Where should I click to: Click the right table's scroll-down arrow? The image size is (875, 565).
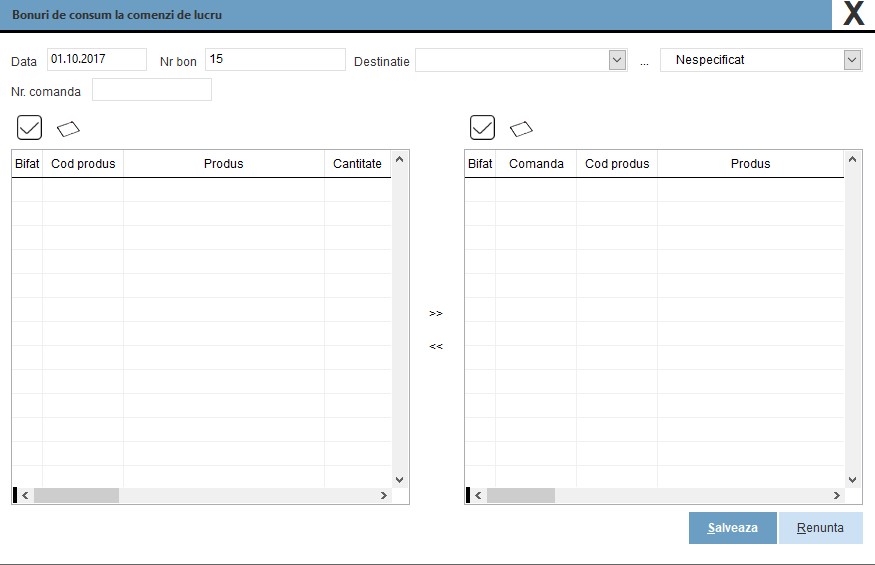pyautogui.click(x=853, y=480)
